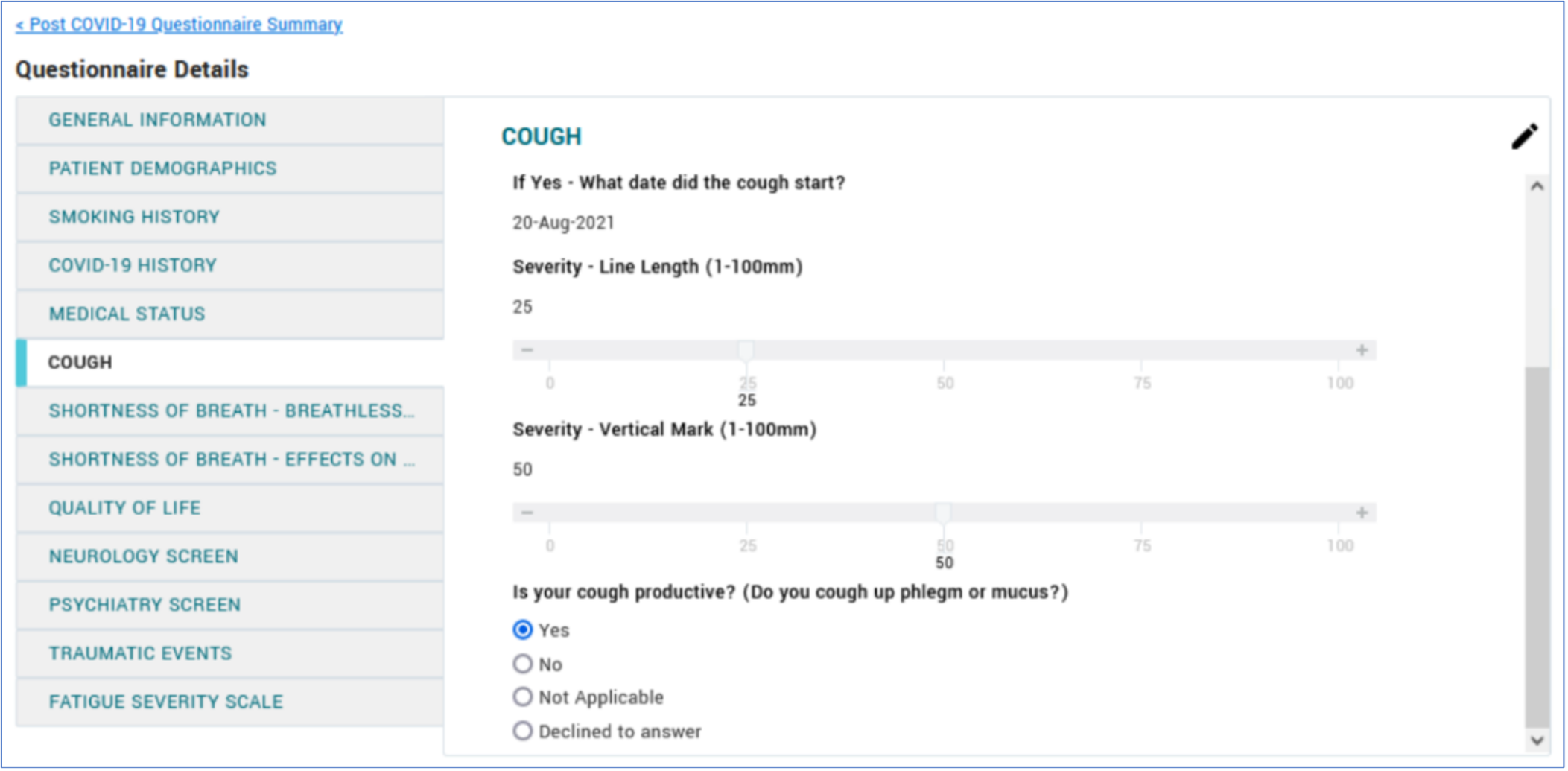Open the Quality of Life tab
This screenshot has height=771, width=1568.
coord(124,508)
